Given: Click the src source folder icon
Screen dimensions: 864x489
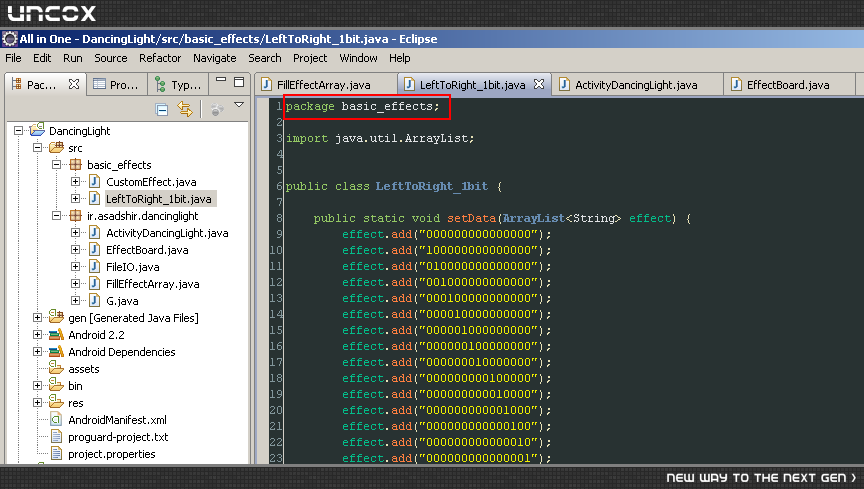Looking at the screenshot, I should click(56, 147).
